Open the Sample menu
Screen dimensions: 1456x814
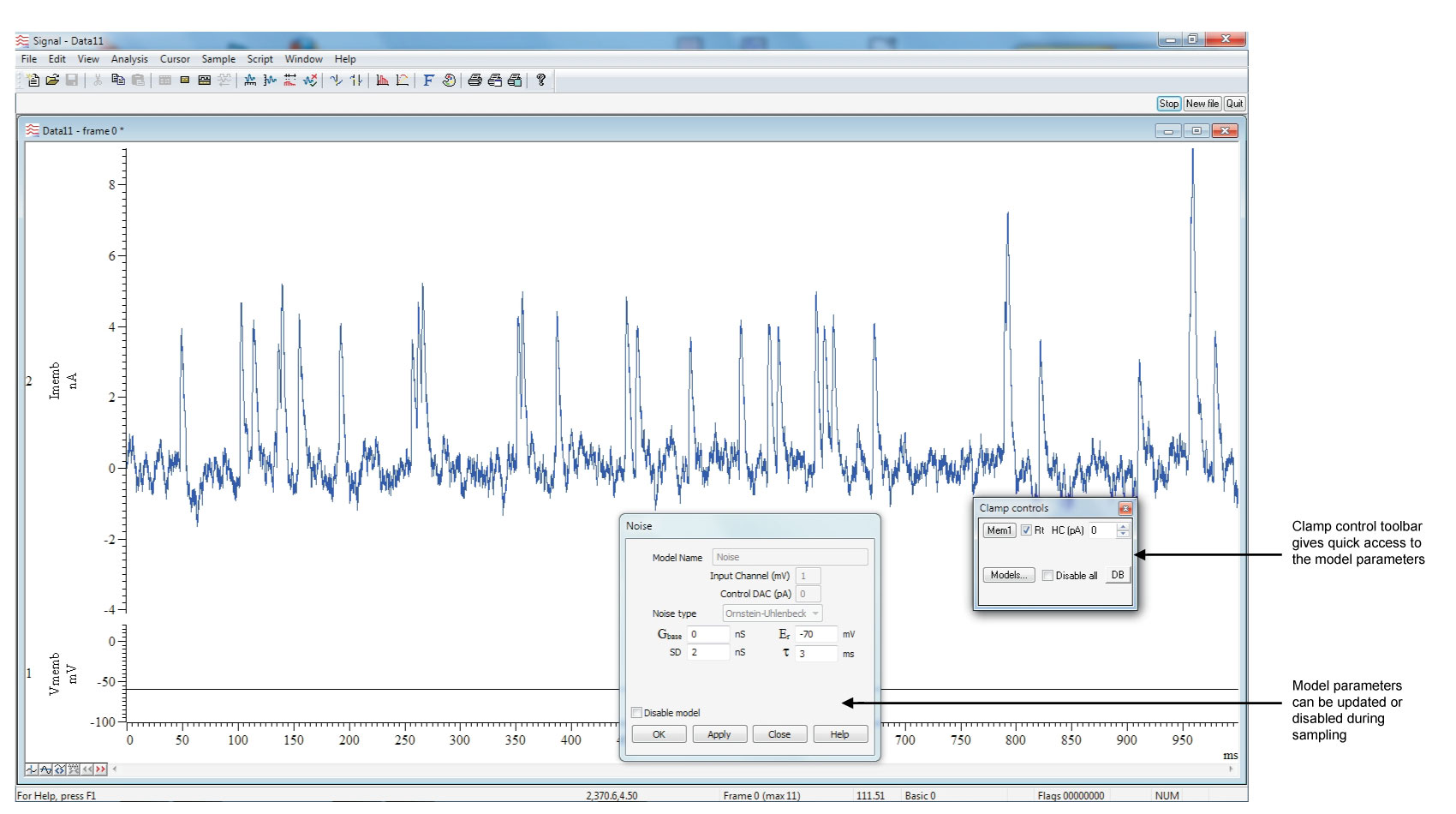(218, 58)
